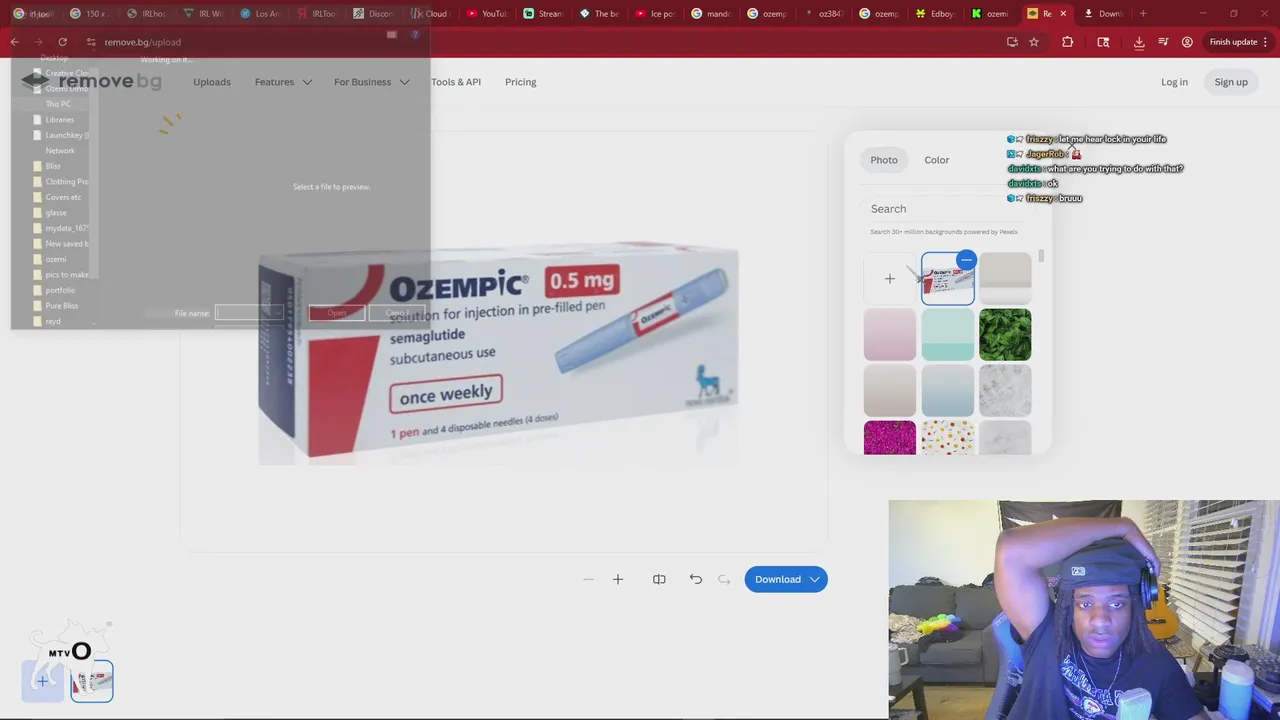This screenshot has width=1280, height=720.
Task: Reload the remove.bg page
Action: point(62,42)
